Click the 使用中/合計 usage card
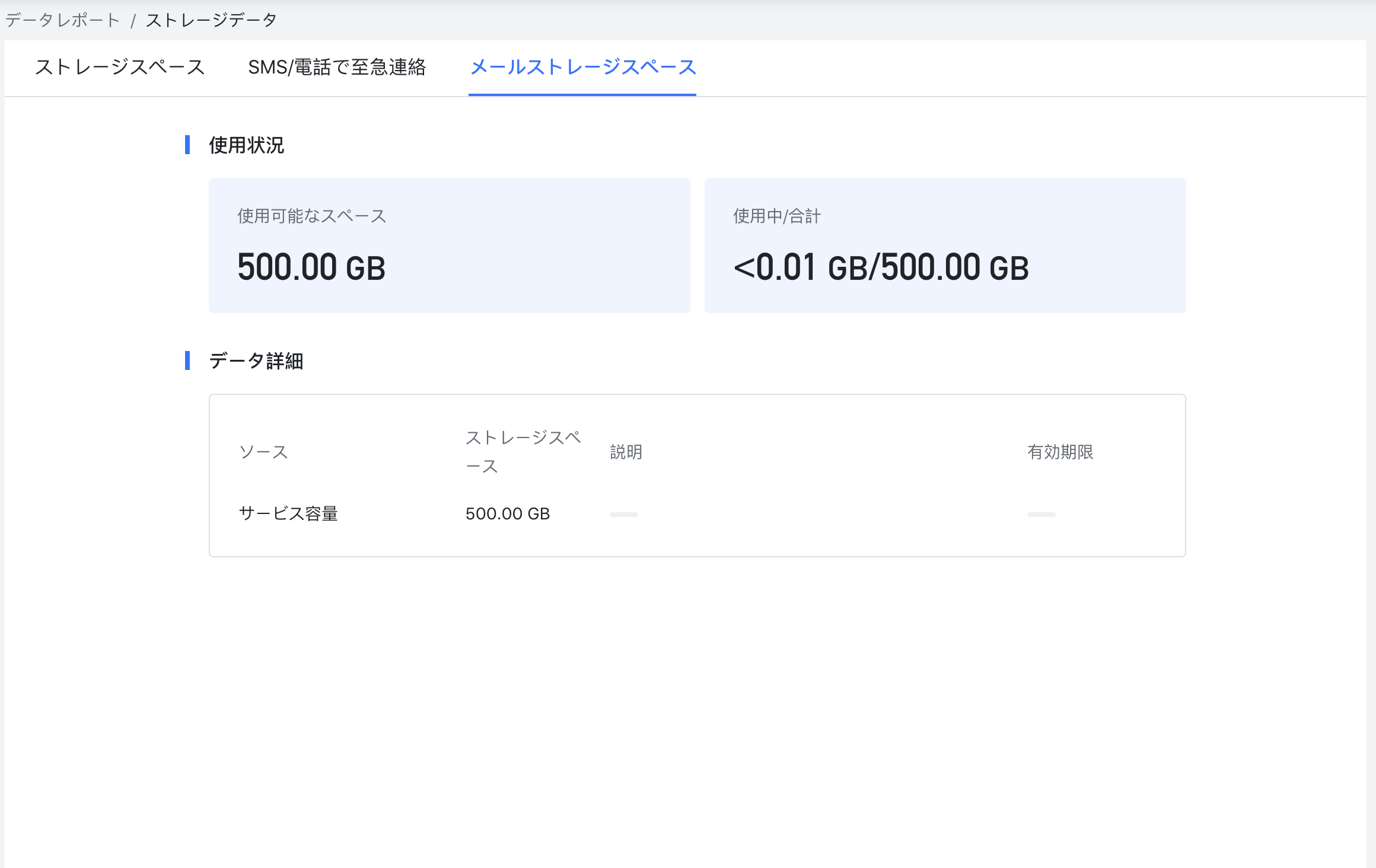Image resolution: width=1376 pixels, height=868 pixels. tap(945, 245)
